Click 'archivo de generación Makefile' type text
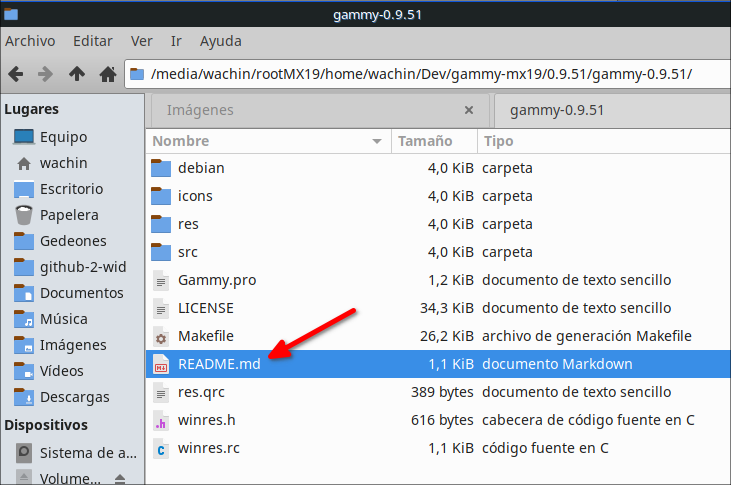Viewport: 731px width, 485px height. tap(587, 336)
